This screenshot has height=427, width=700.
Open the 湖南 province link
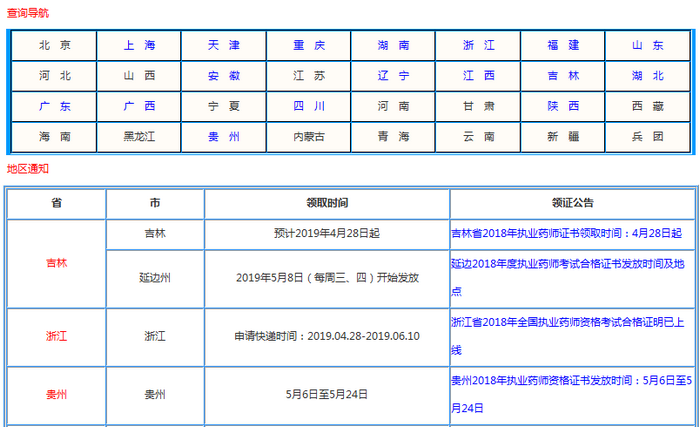coord(393,45)
